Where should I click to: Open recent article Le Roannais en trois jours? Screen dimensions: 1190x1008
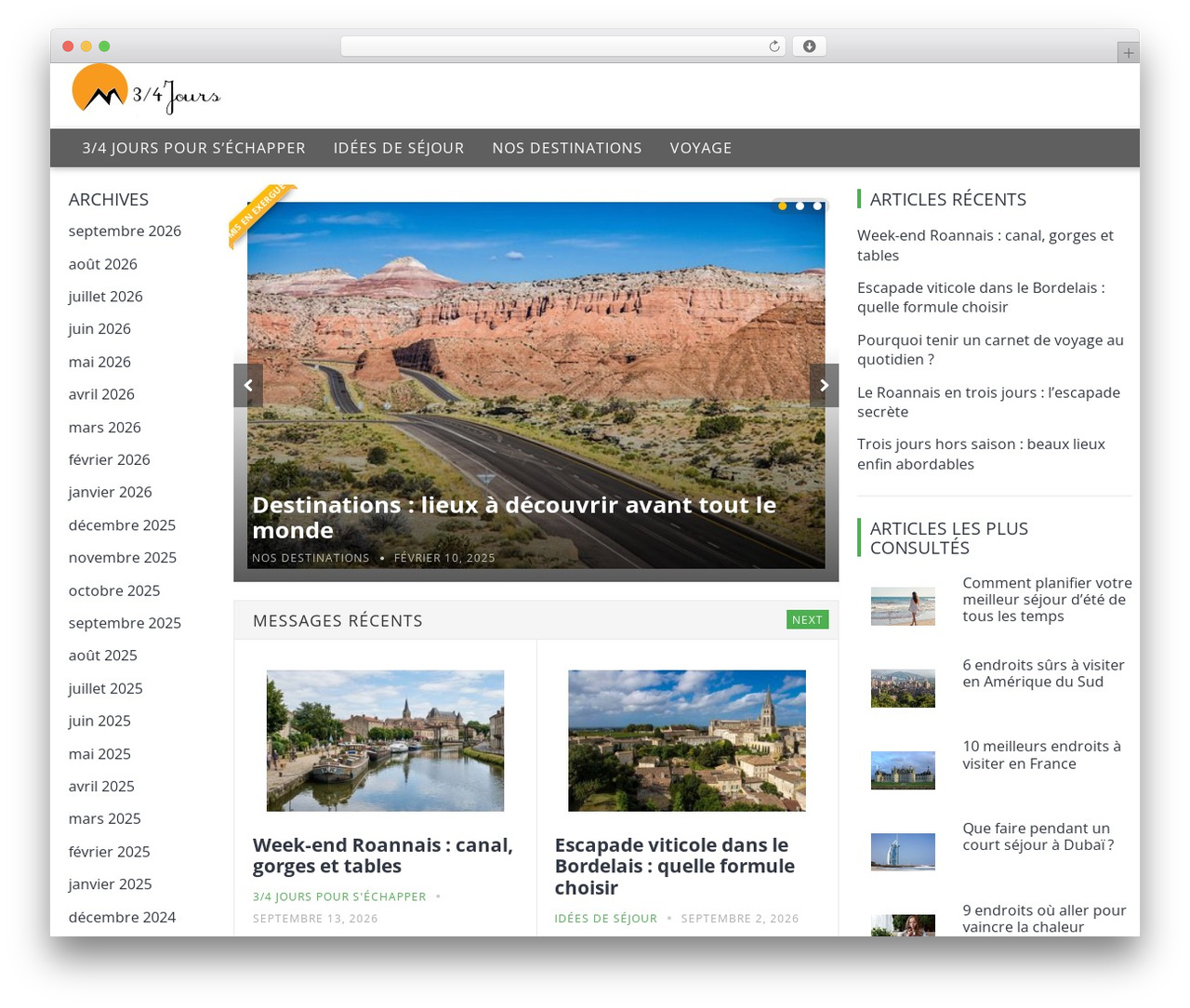coord(988,402)
